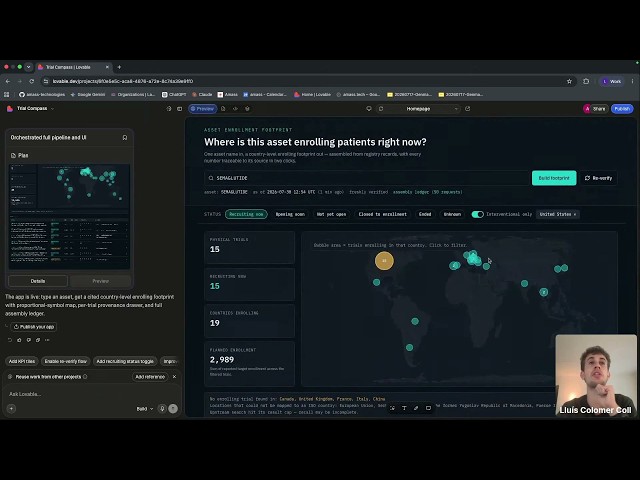
Task: Open the code view icon after Preview
Action: [x=235, y=109]
